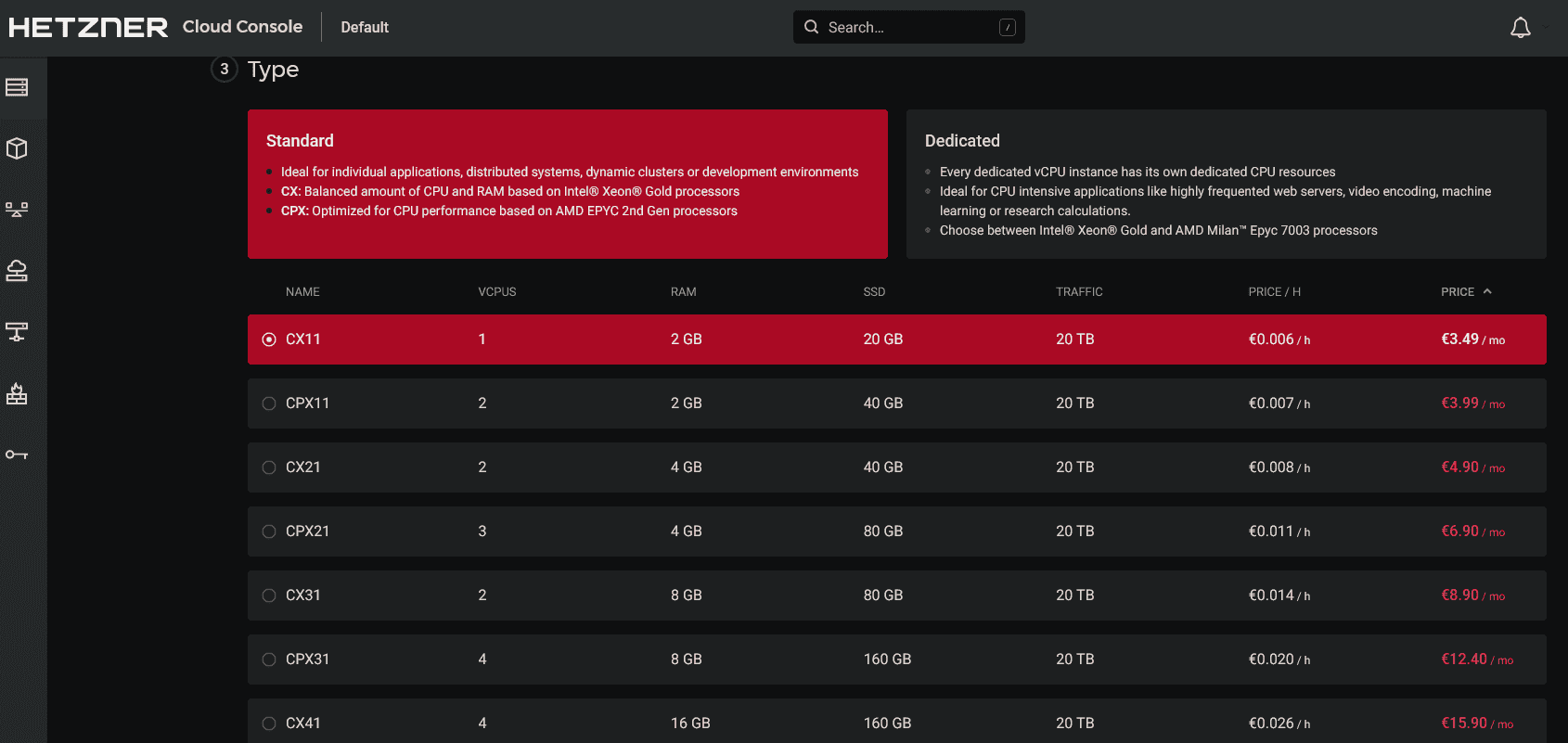Click the CX31 server name

[302, 596]
